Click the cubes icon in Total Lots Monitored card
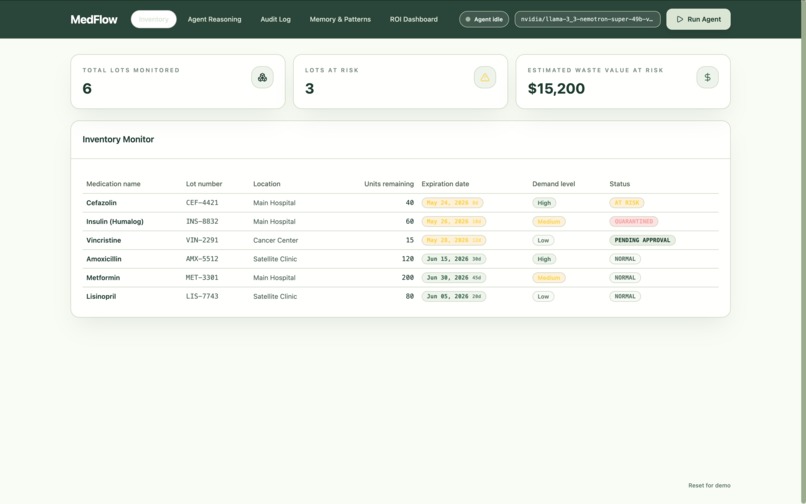Screen dimensions: 806x504 point(262,77)
